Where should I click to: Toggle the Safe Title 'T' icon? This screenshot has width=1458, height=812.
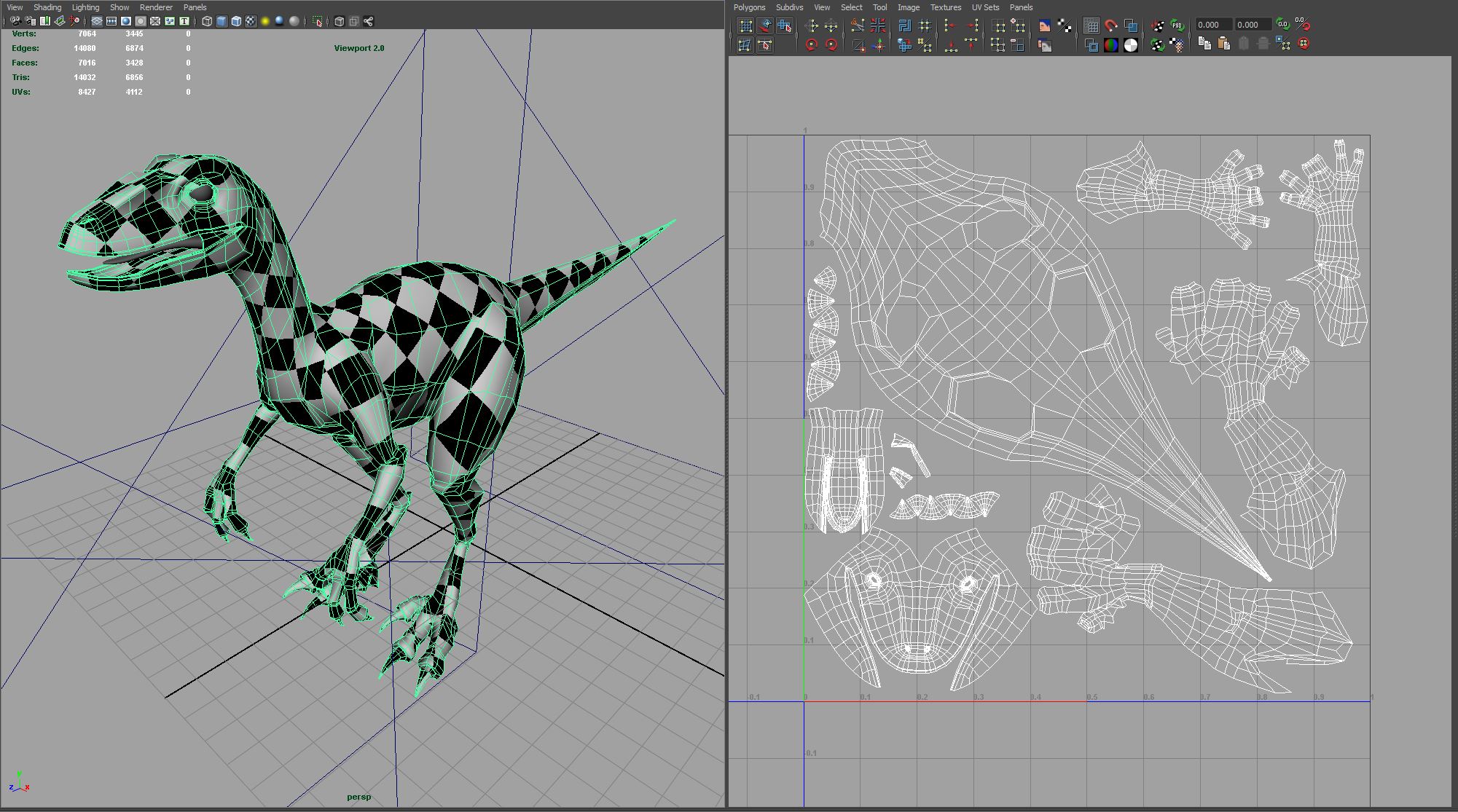pos(184,22)
